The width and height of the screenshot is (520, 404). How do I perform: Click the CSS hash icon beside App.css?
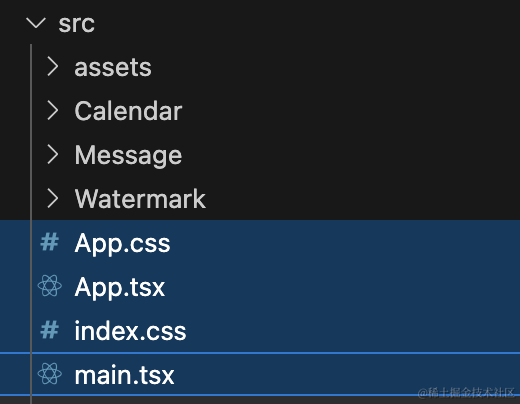[x=49, y=242]
